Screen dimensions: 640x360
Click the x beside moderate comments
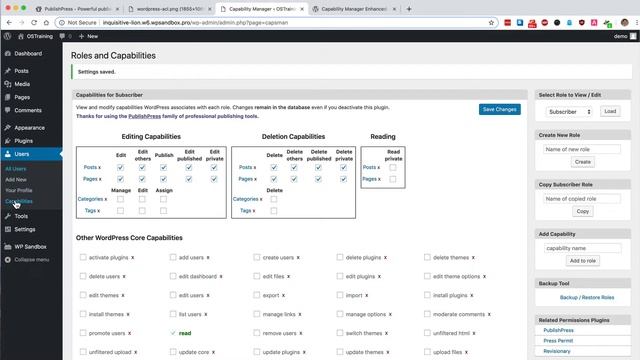tap(489, 315)
